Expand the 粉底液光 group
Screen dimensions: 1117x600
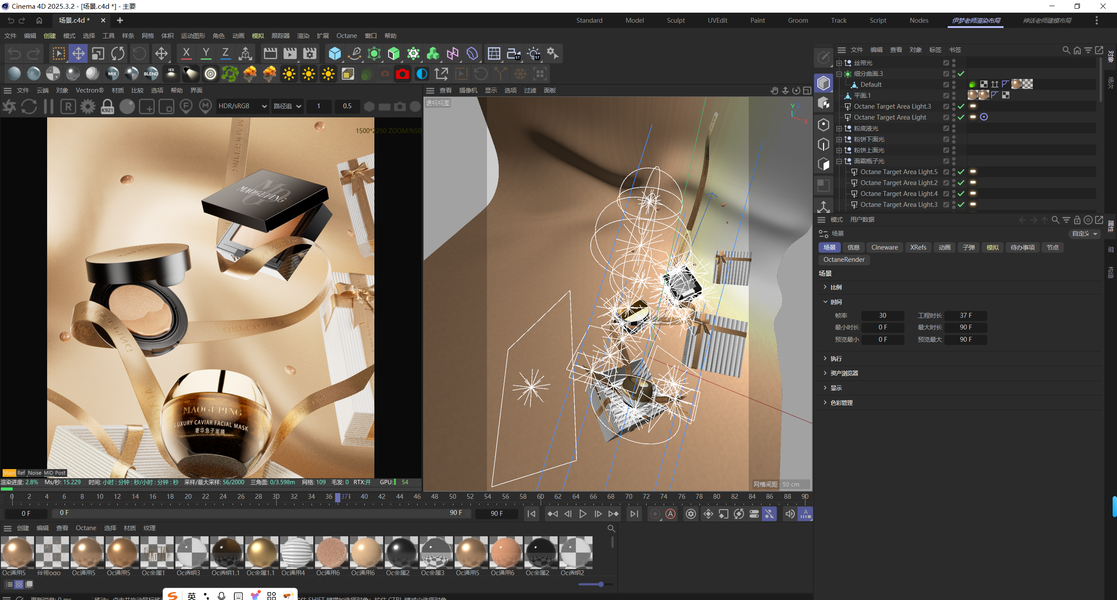point(839,128)
